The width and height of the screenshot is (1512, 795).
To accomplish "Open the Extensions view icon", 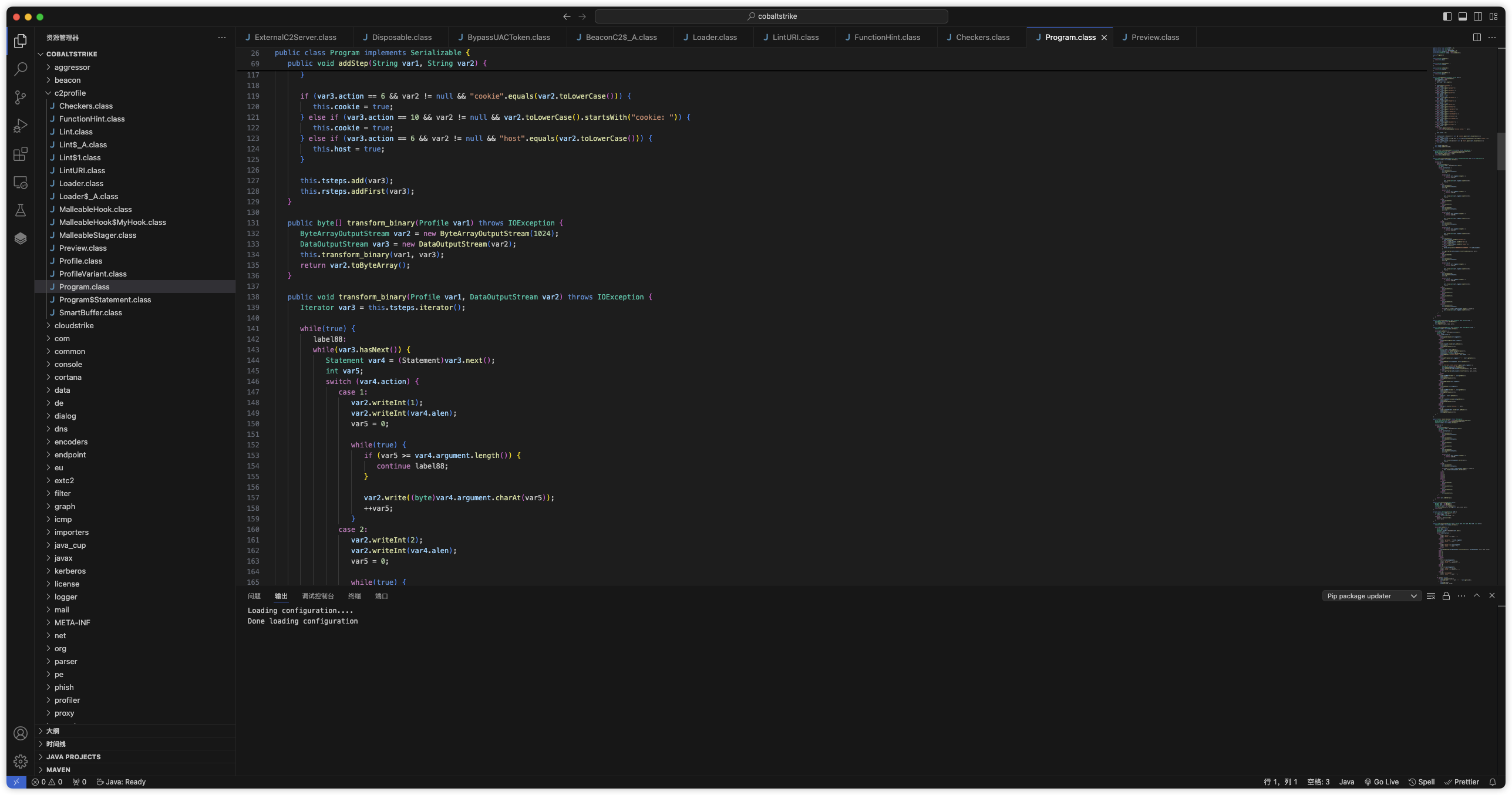I will coord(21,154).
